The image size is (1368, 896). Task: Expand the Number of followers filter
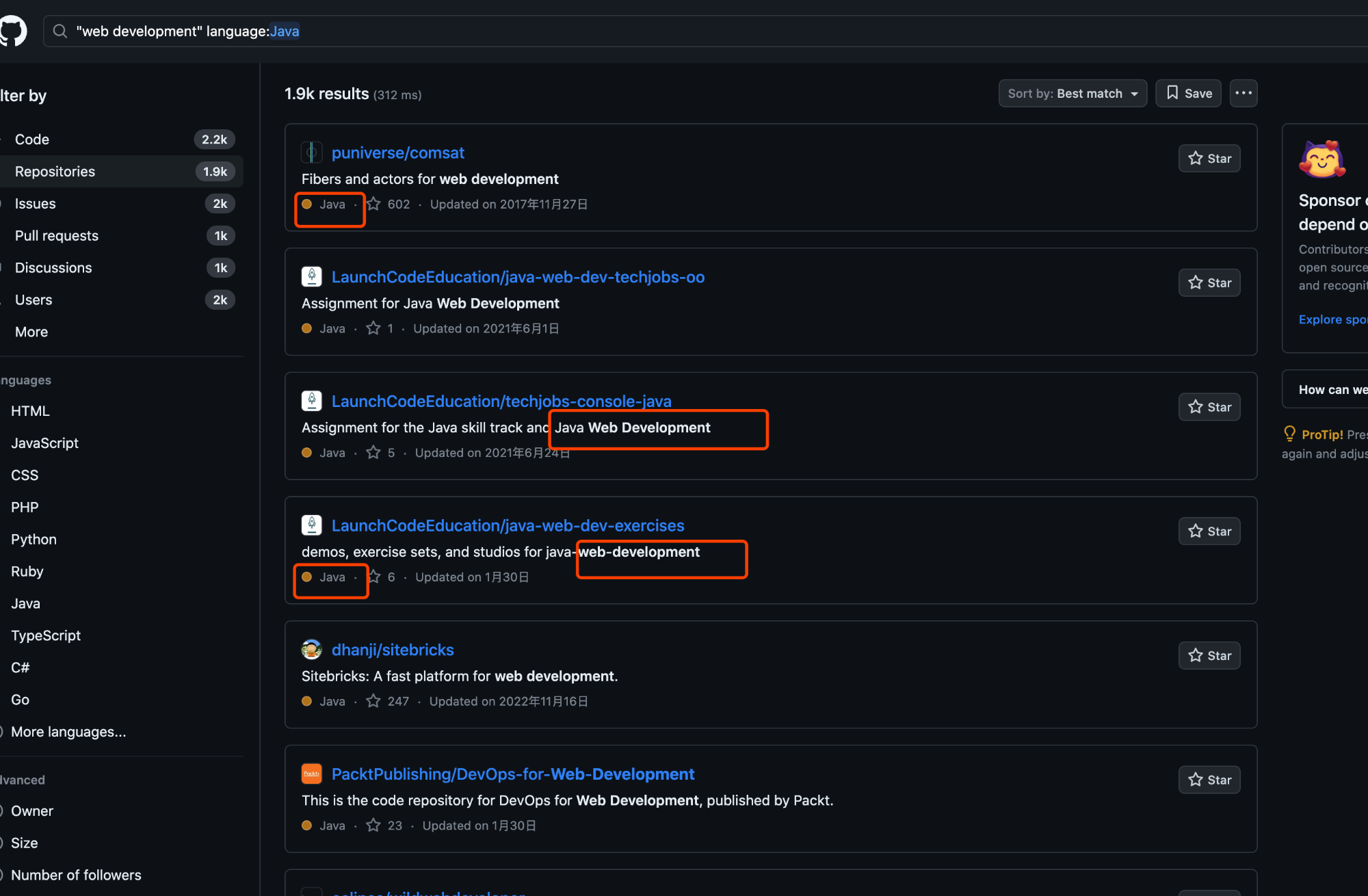(x=76, y=875)
